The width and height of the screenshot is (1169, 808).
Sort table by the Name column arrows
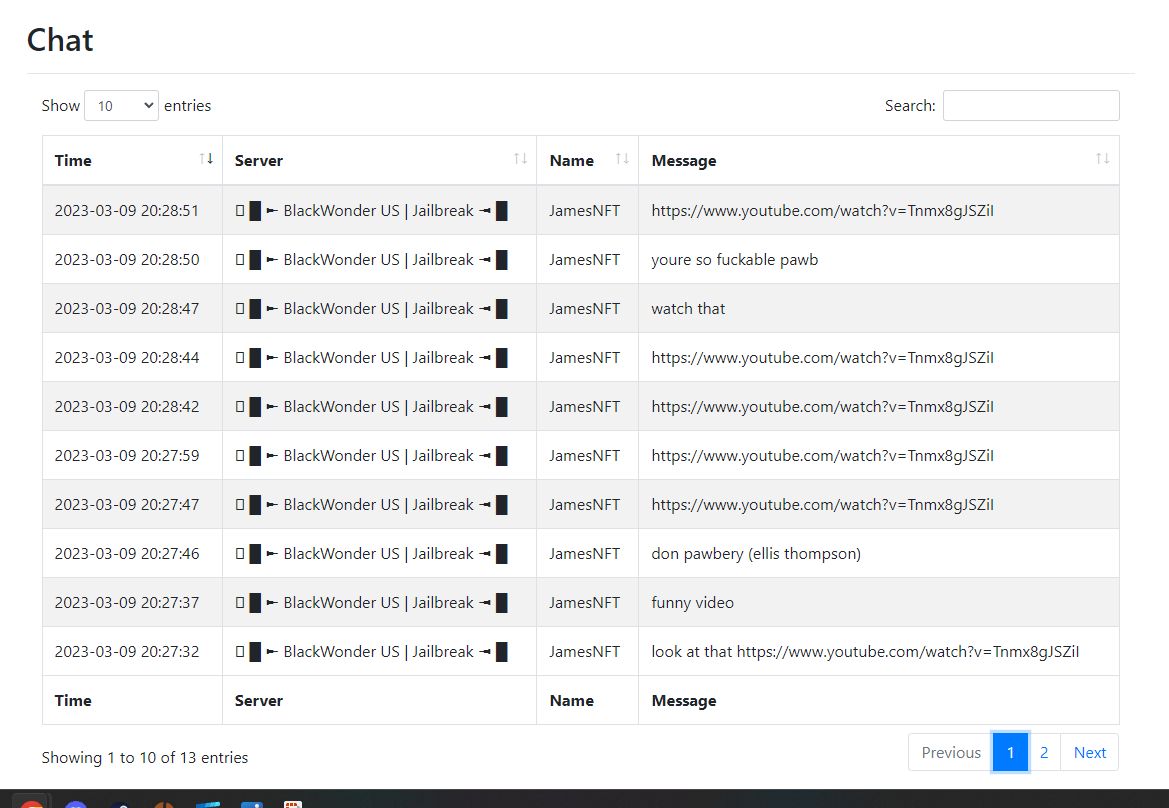[622, 159]
